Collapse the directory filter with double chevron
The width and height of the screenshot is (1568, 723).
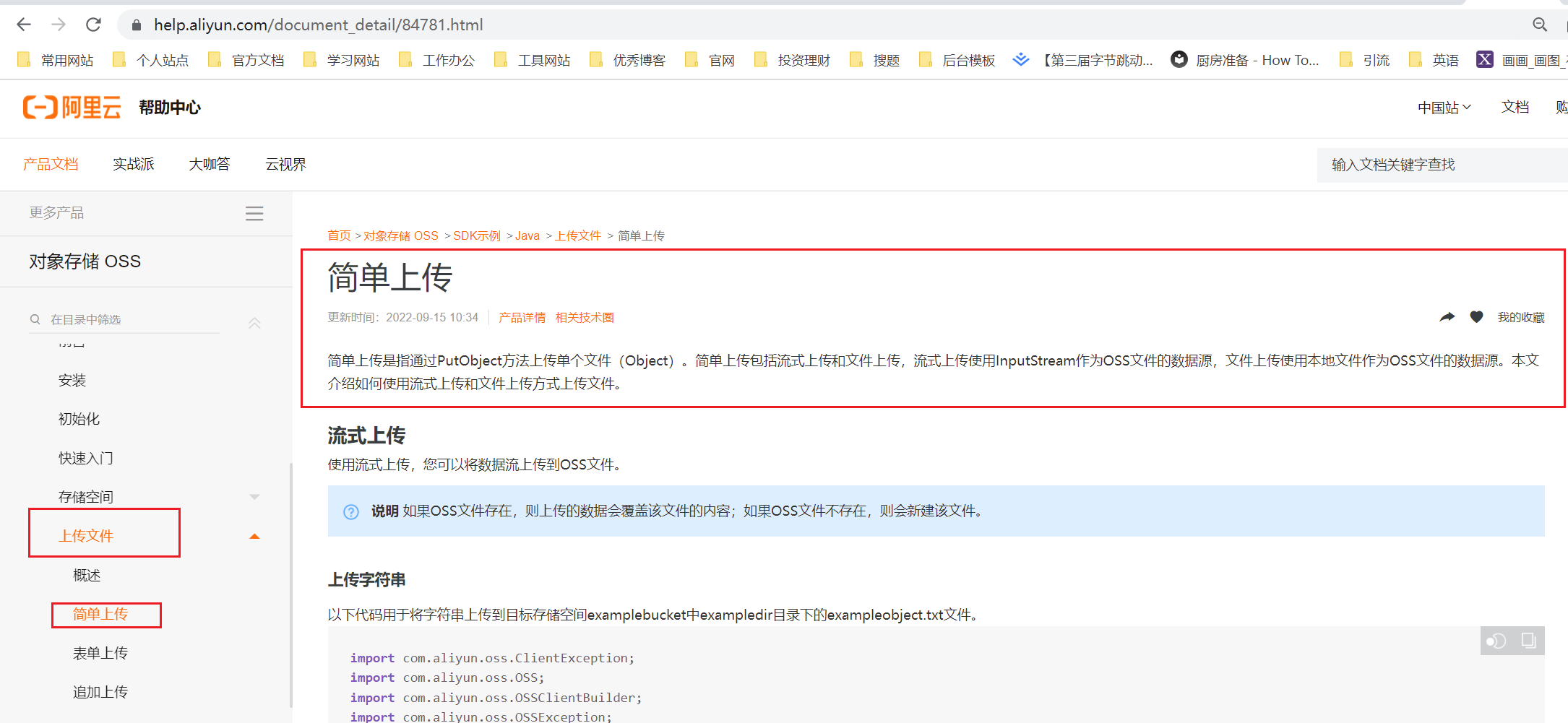coord(254,323)
